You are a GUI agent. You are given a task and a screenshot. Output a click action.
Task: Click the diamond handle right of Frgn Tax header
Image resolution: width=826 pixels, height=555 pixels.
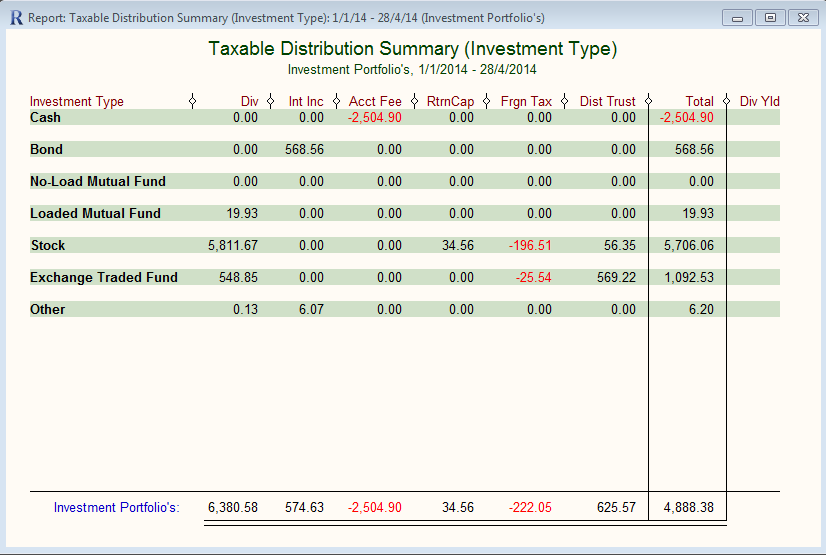pos(565,101)
